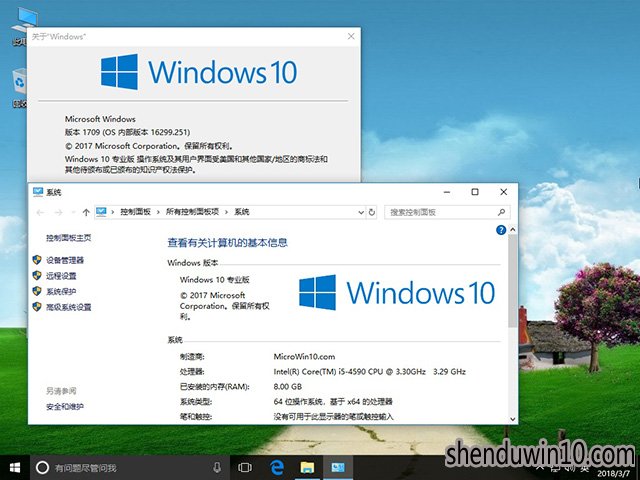Open 安全和维护 link
Viewport: 640px width, 480px height.
tap(65, 407)
